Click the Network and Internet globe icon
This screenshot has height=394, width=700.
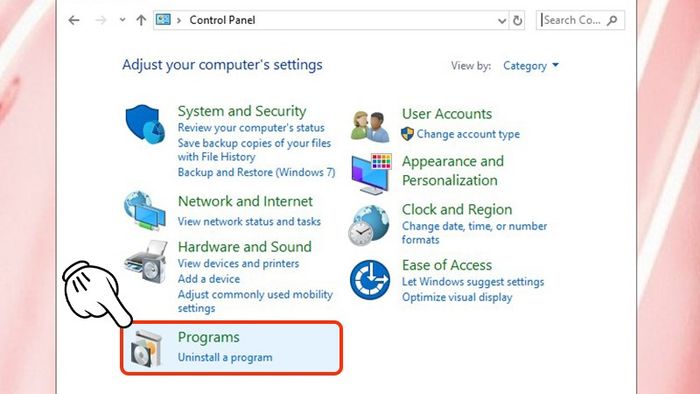[x=145, y=211]
